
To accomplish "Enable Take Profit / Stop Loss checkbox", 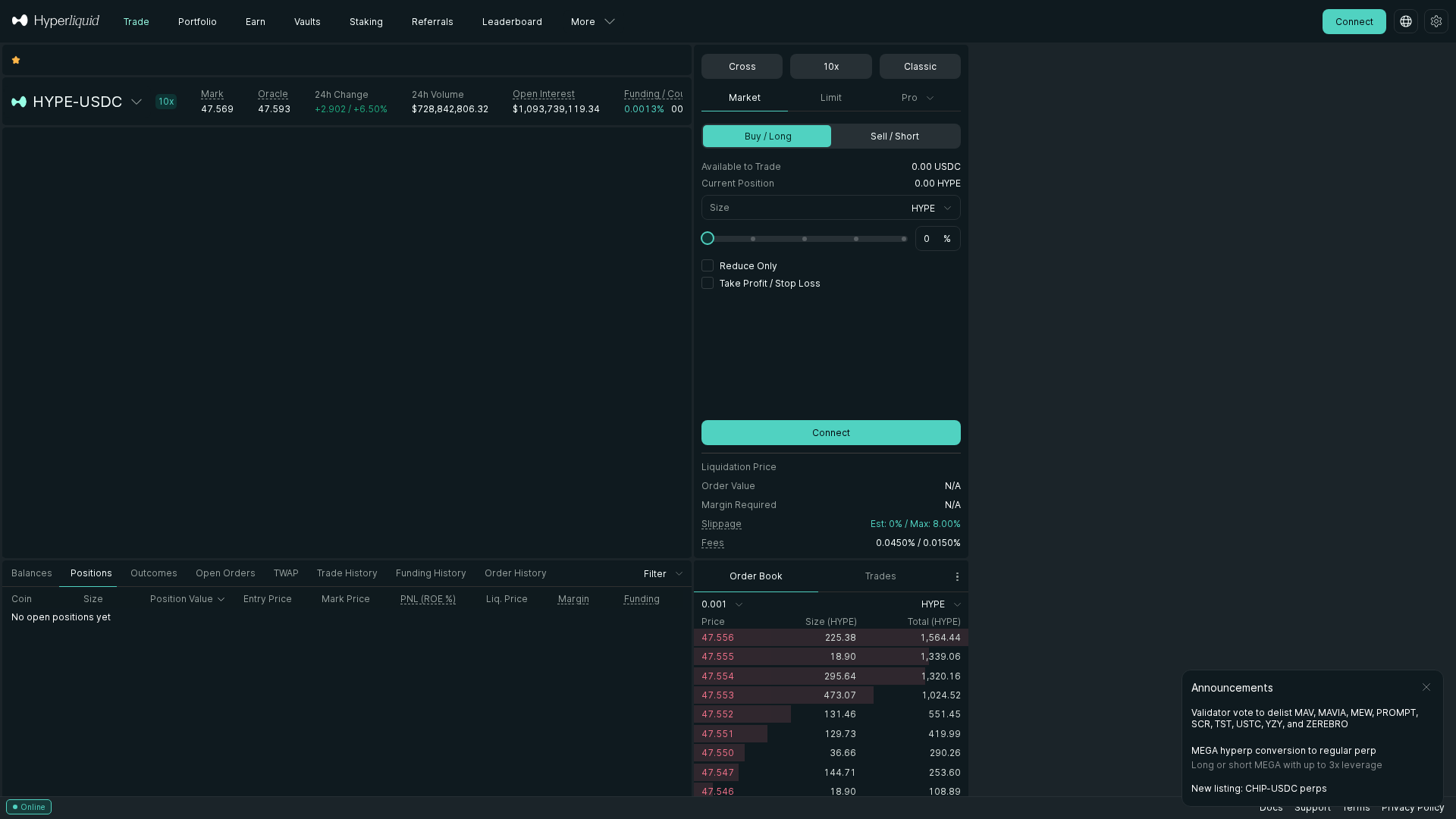I will 708,283.
